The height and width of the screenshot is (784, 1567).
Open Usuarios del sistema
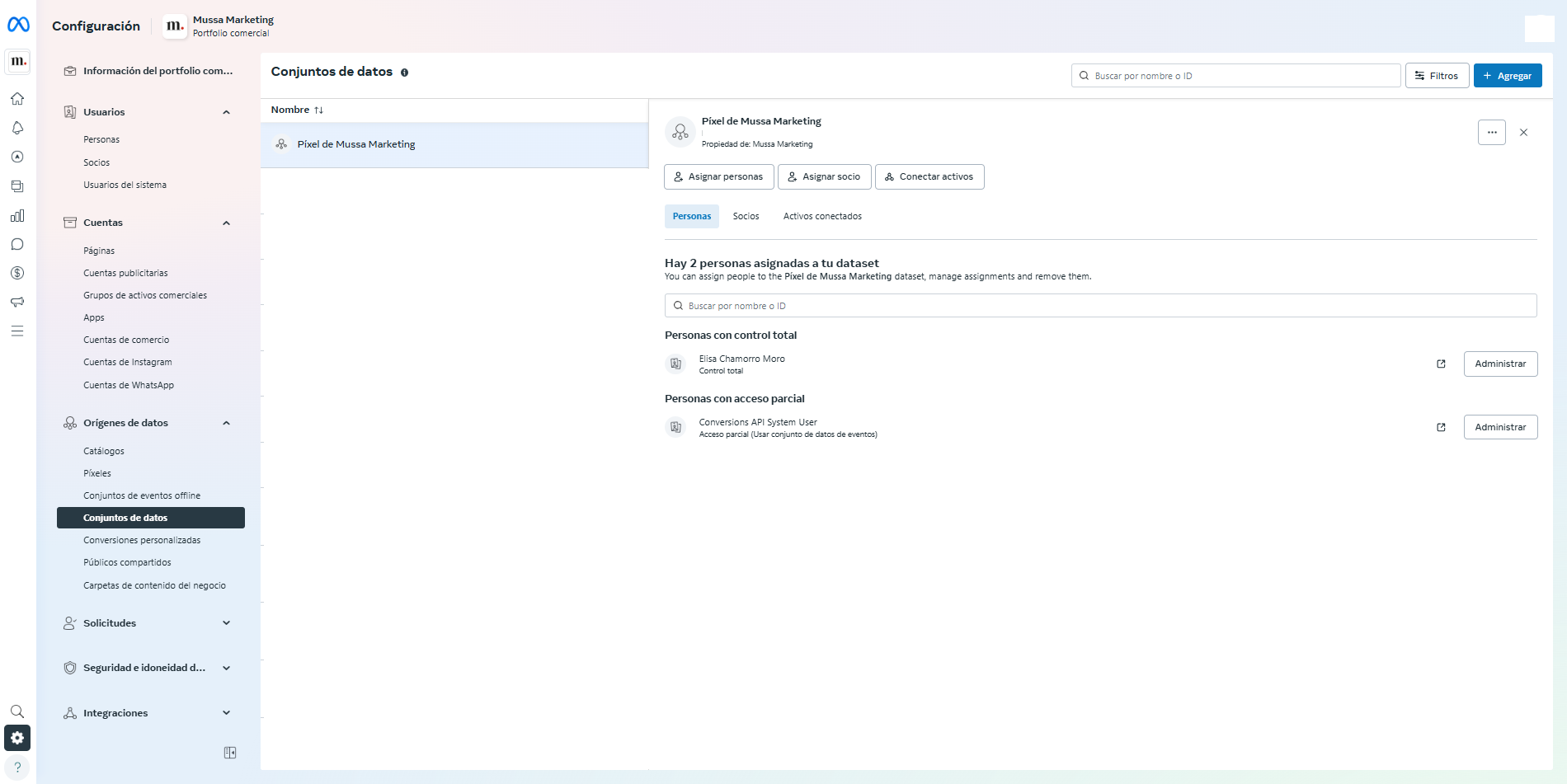click(x=125, y=185)
